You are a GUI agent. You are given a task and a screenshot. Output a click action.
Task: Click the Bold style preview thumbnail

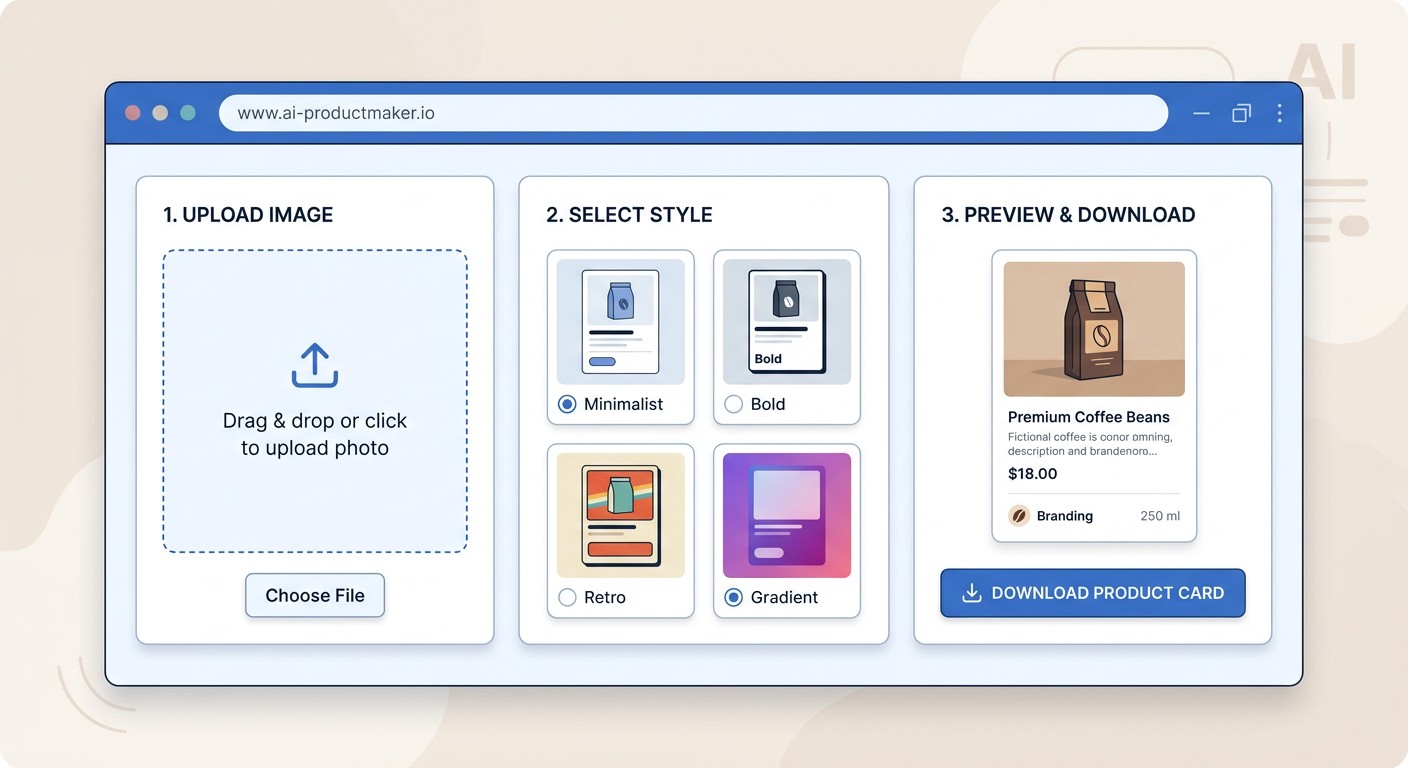787,322
